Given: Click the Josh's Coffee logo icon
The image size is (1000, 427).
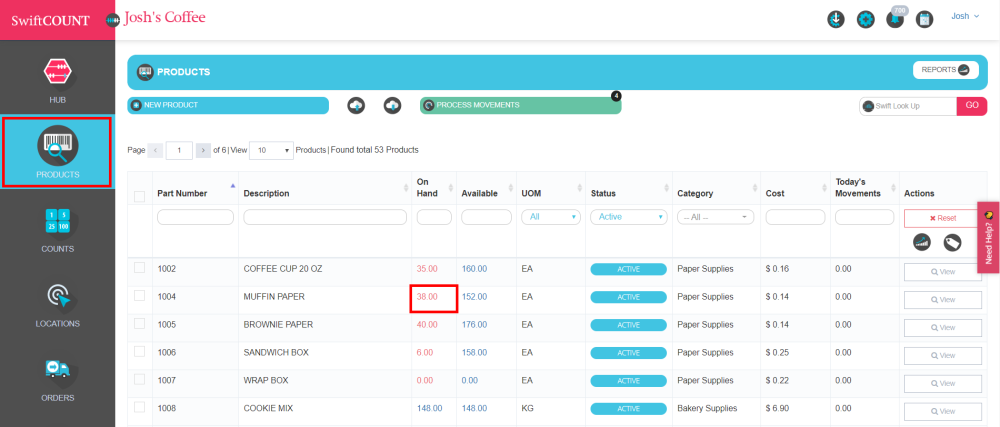Looking at the screenshot, I should click(113, 19).
